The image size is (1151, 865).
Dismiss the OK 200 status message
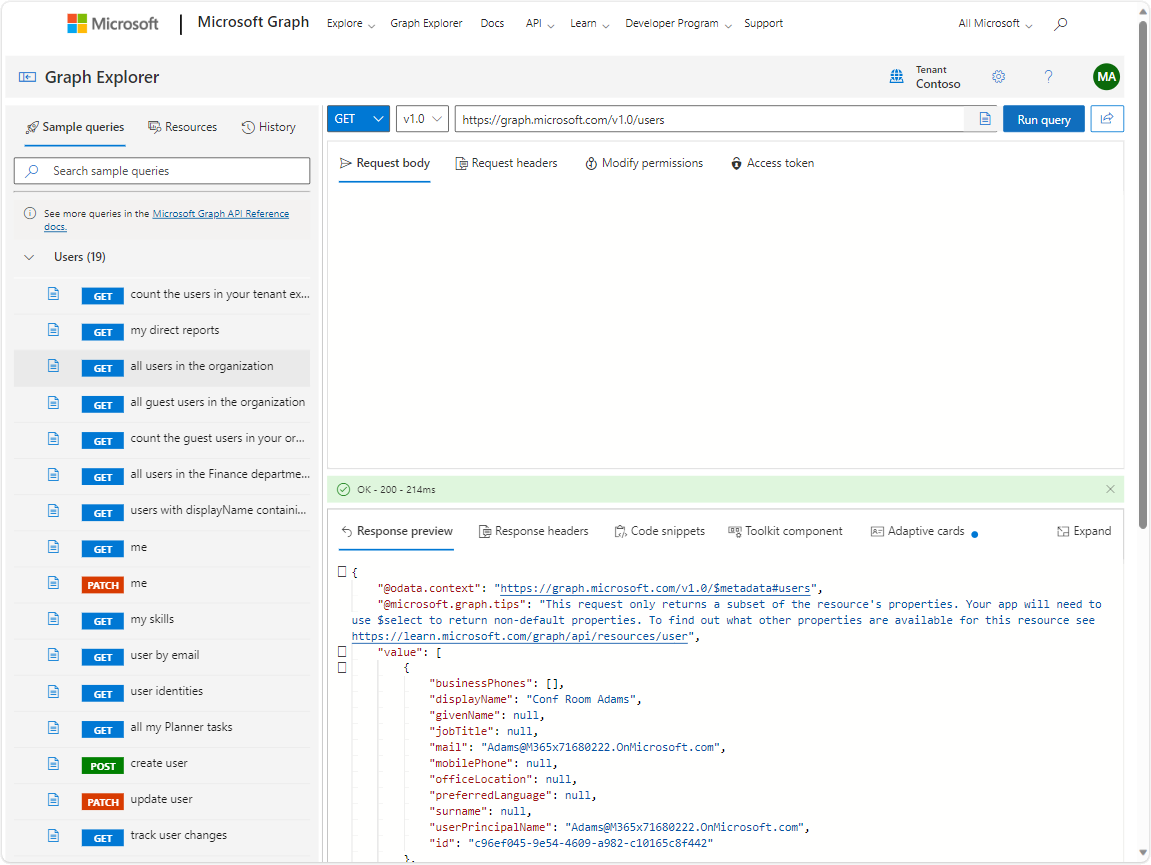pyautogui.click(x=1110, y=489)
